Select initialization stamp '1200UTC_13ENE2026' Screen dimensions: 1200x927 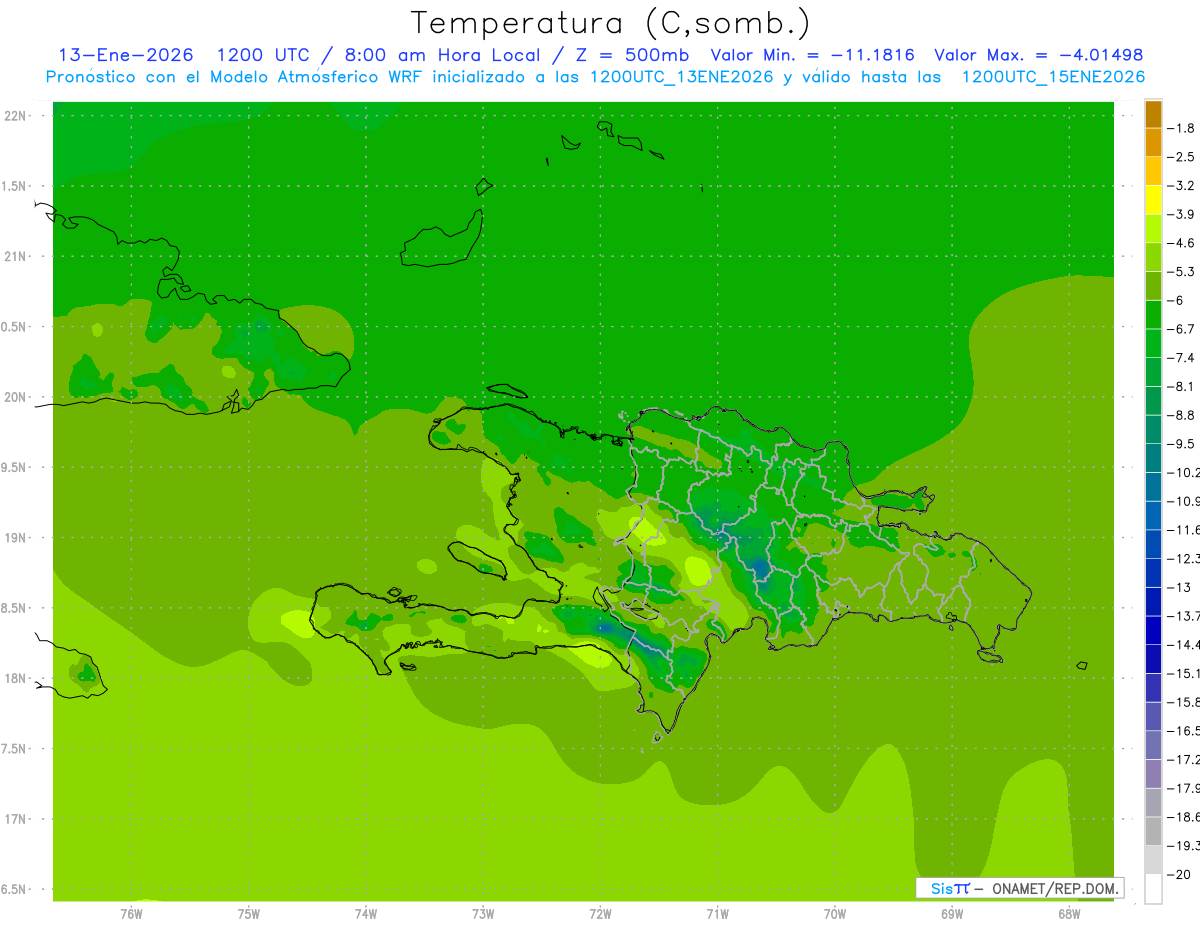coord(681,77)
